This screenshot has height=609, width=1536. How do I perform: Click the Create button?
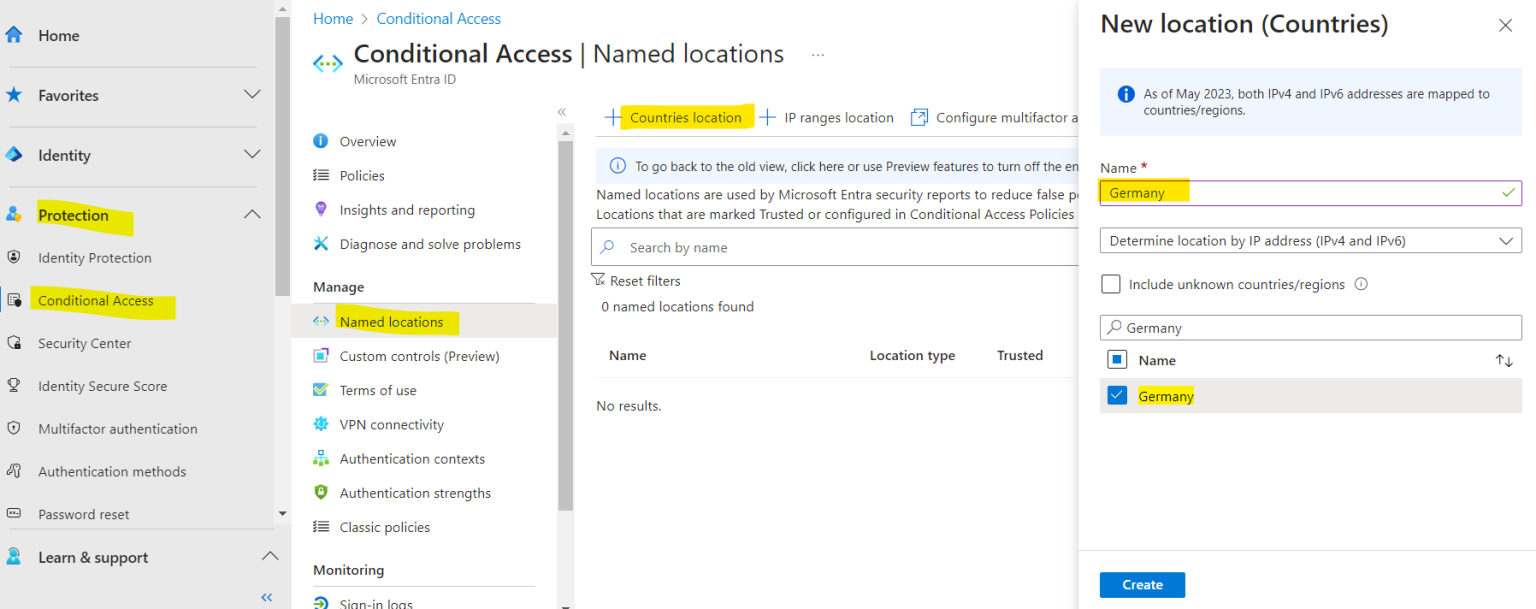pos(1142,585)
